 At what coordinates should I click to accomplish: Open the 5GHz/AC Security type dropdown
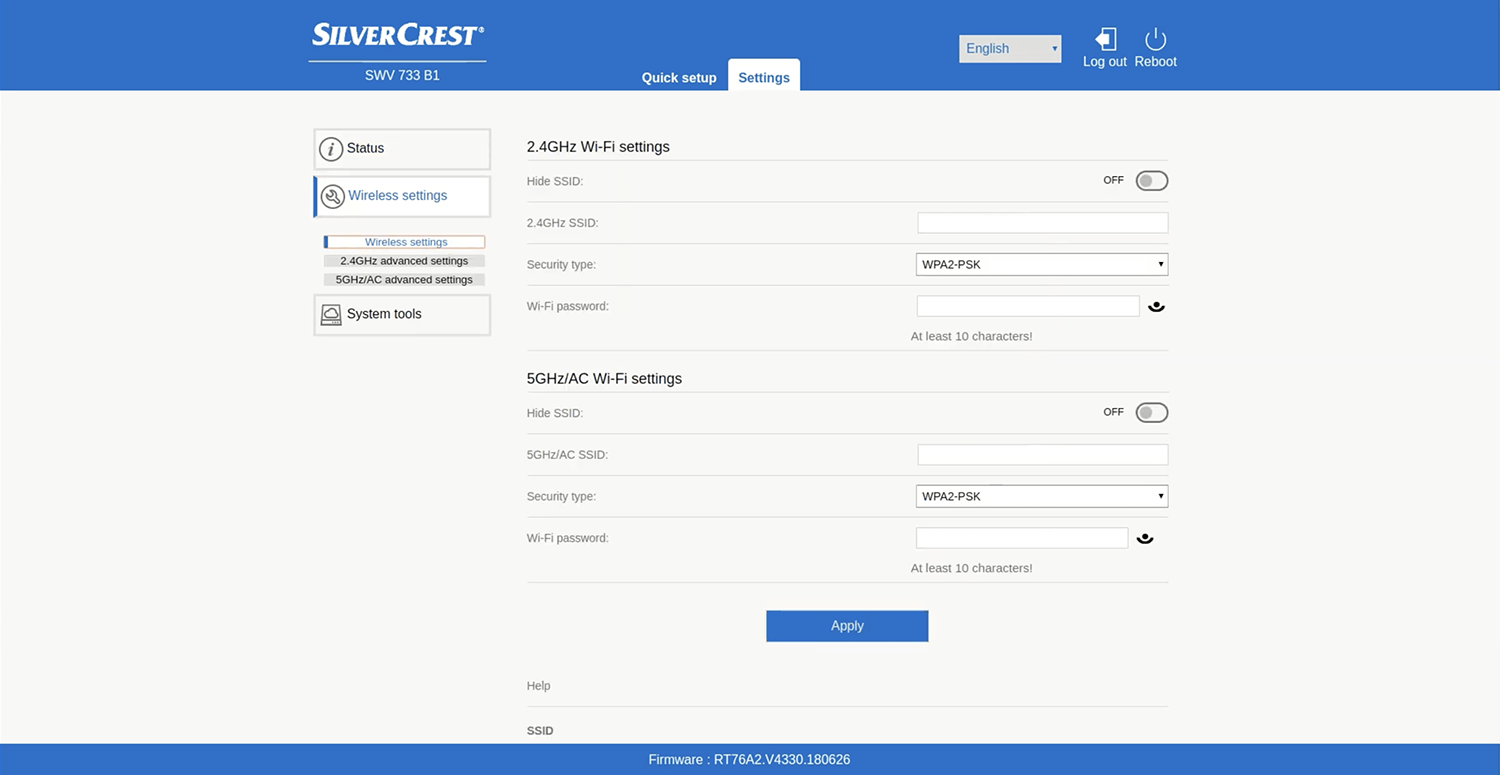coord(1041,497)
